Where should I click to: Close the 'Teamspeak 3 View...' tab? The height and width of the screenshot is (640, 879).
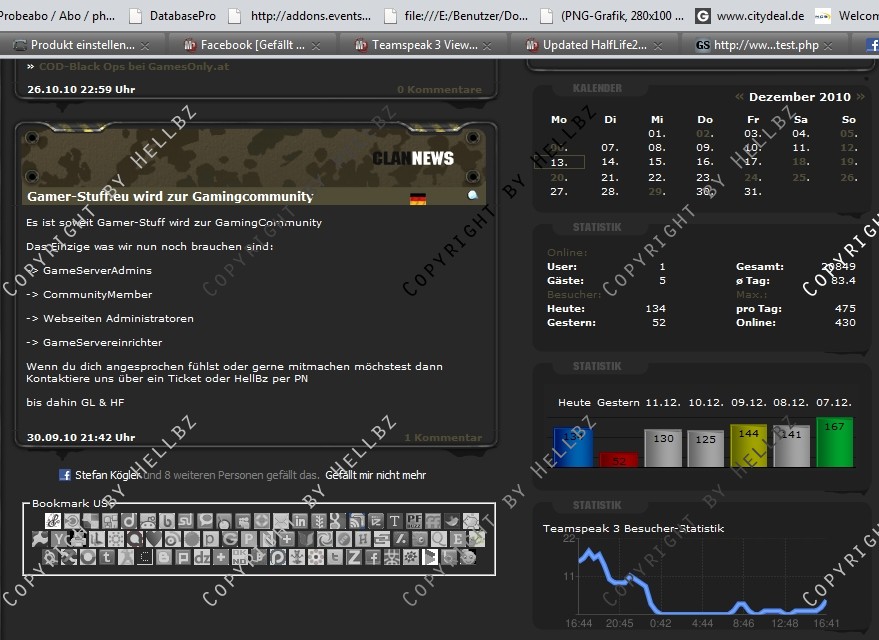pyautogui.click(x=487, y=46)
